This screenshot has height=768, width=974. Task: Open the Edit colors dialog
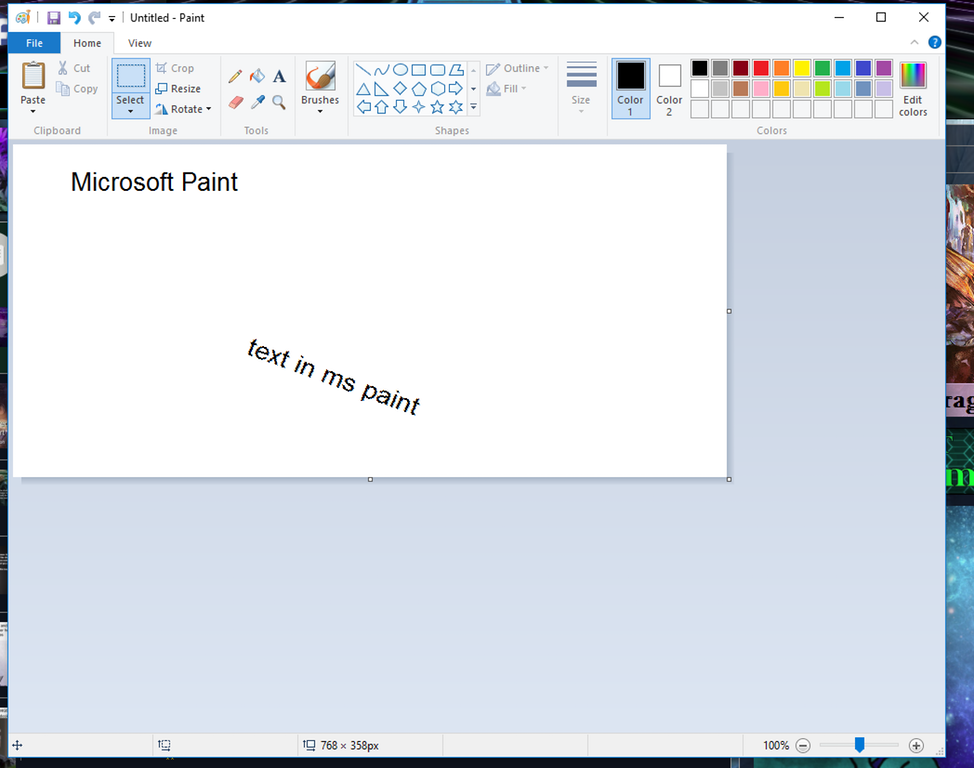(913, 88)
